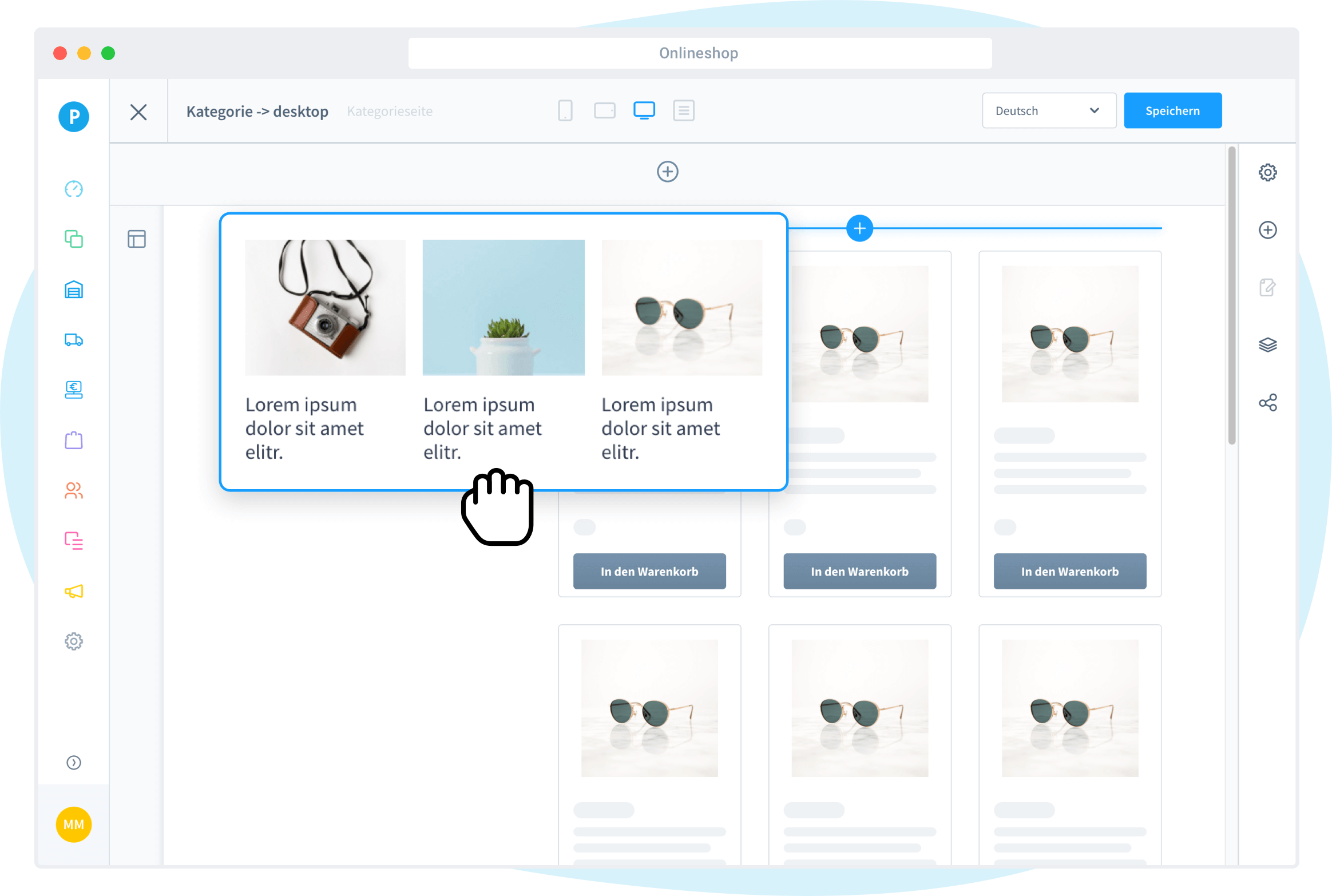Switch to mobile phone viewport
Screen dimensions: 1332x896
click(565, 110)
